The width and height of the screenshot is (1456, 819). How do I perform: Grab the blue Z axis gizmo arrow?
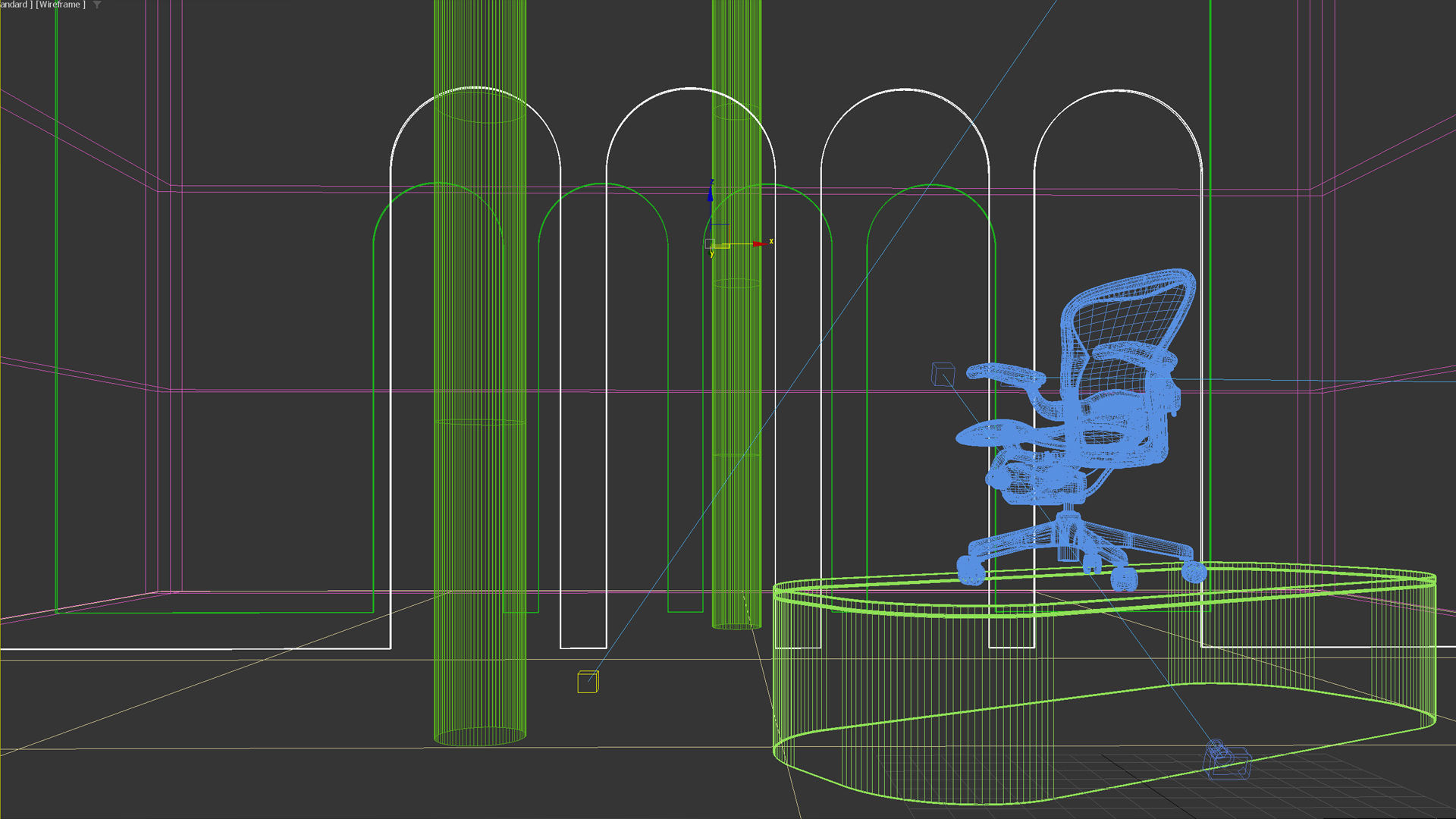[711, 193]
